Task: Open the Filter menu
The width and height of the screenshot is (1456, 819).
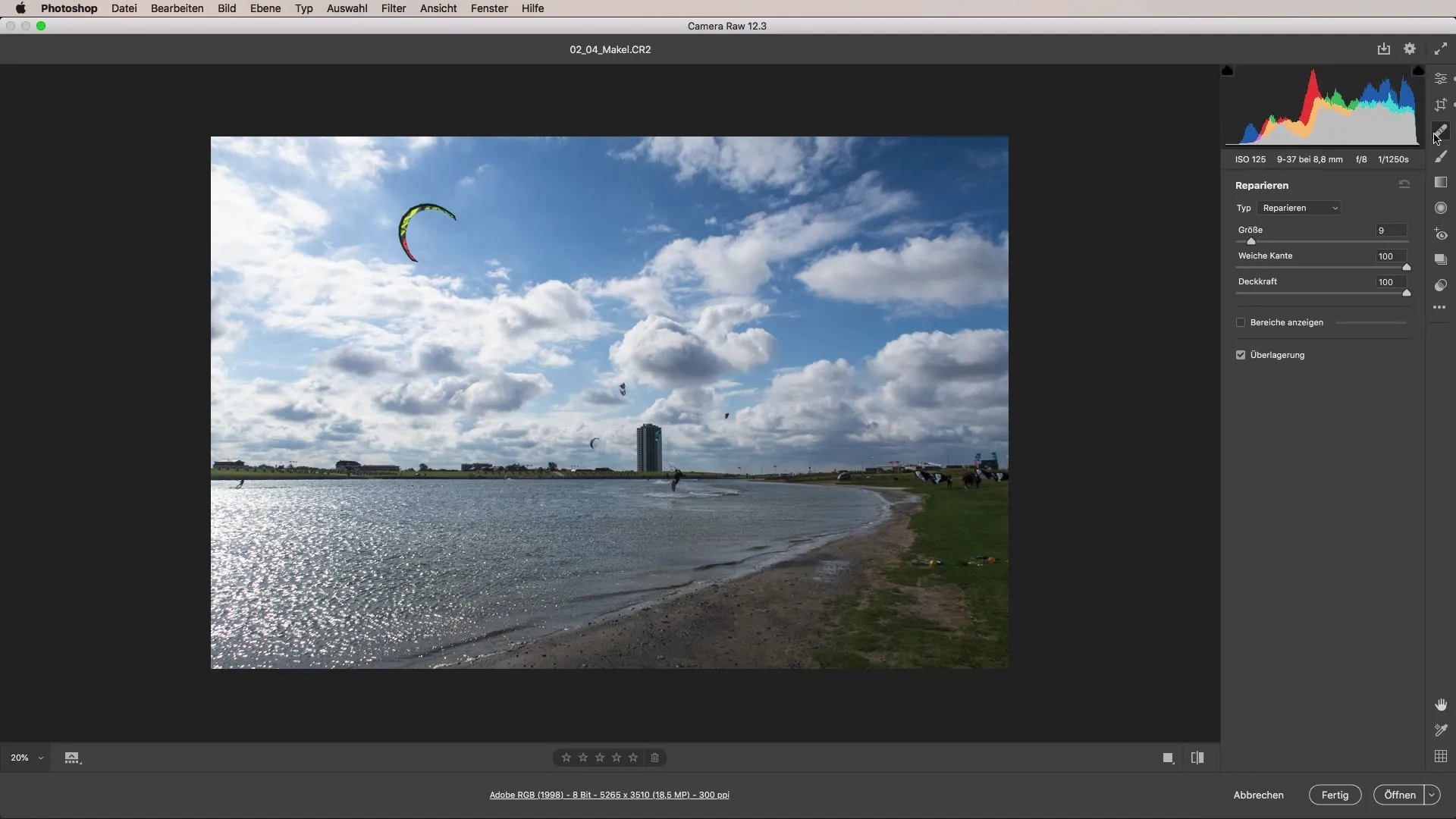Action: [394, 8]
